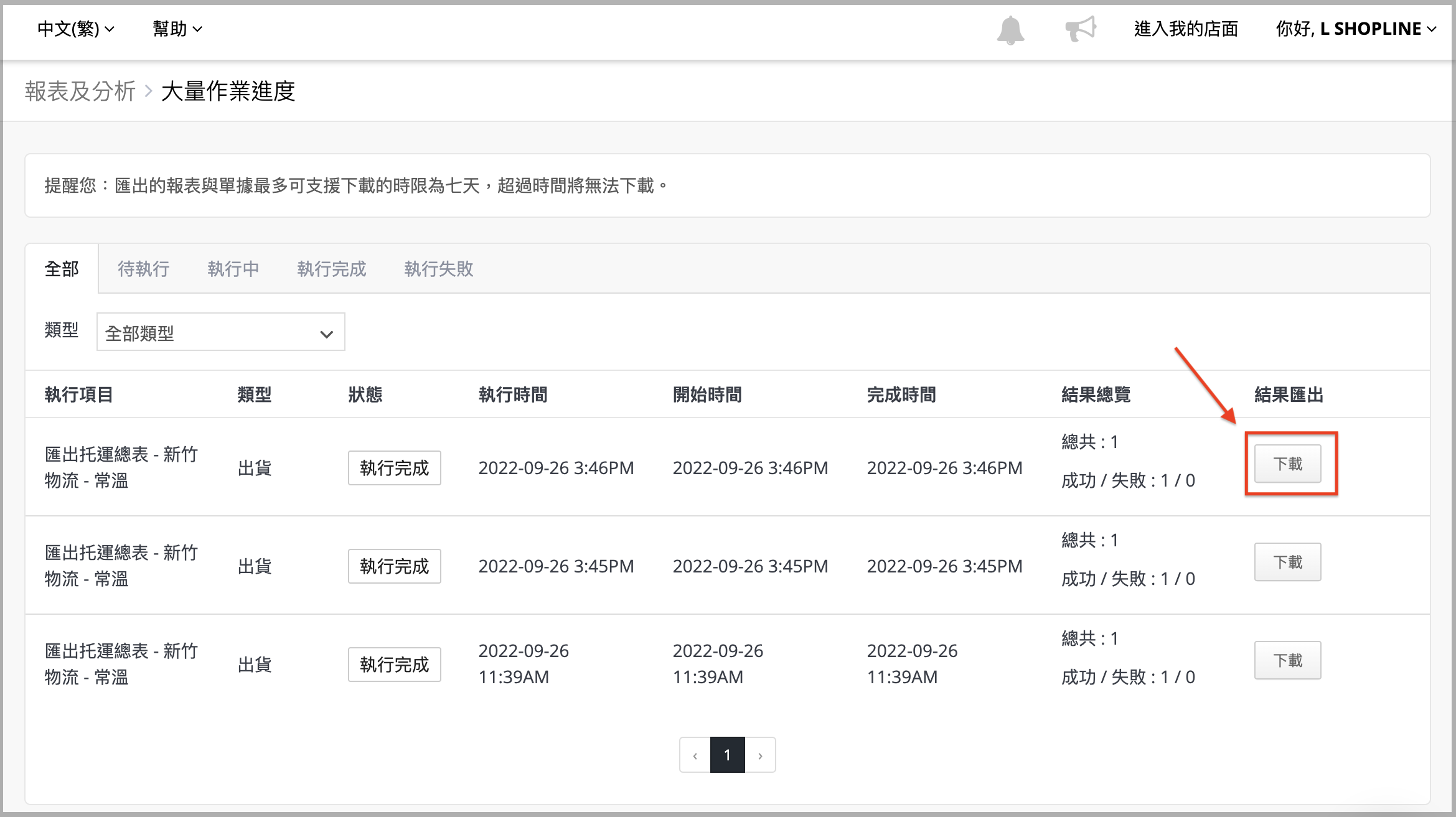This screenshot has width=1456, height=817.
Task: Switch to the 執行完成 tab
Action: click(x=332, y=269)
